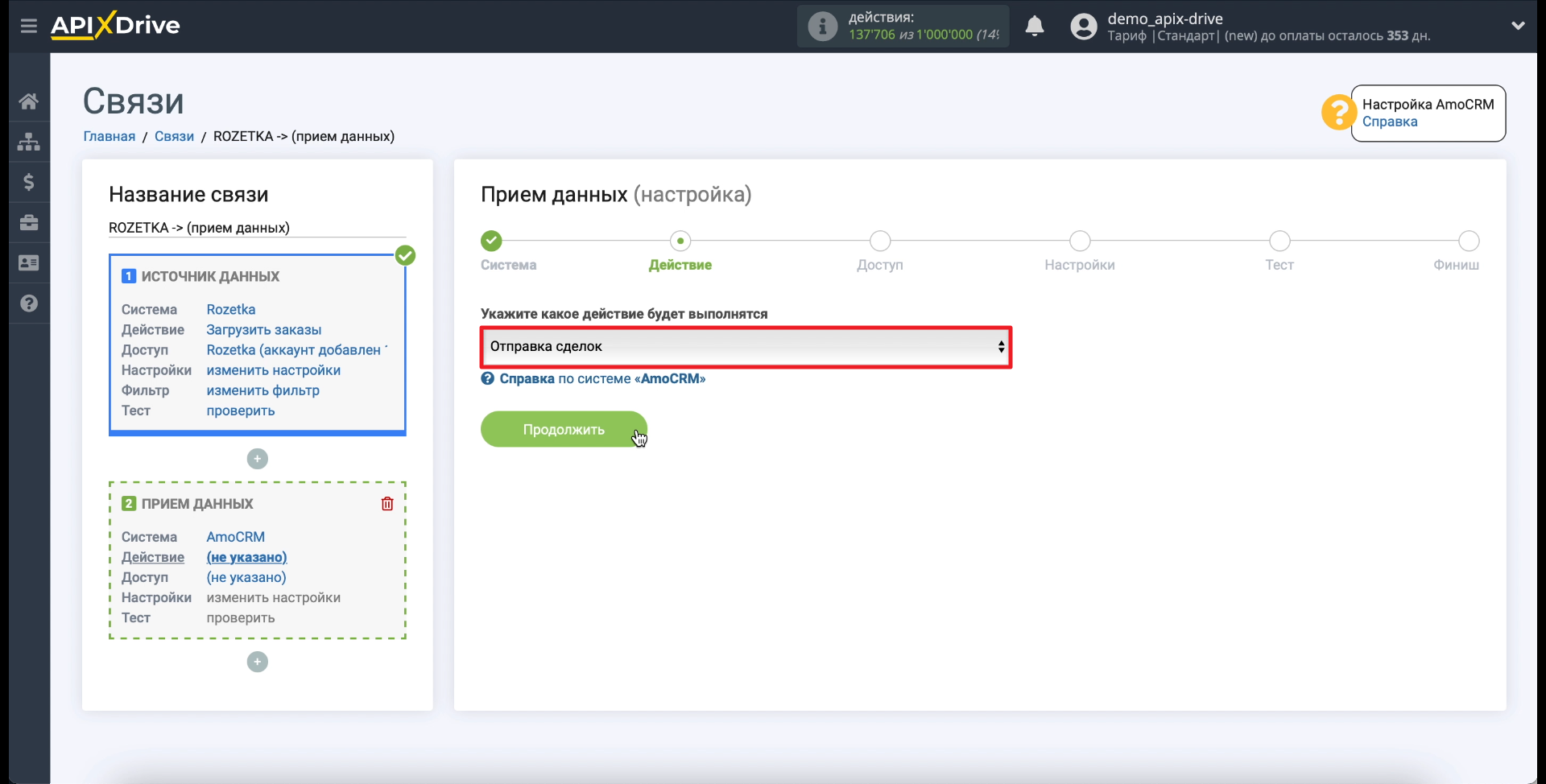Open the notifications bell icon
This screenshot has width=1546, height=784.
tap(1035, 27)
